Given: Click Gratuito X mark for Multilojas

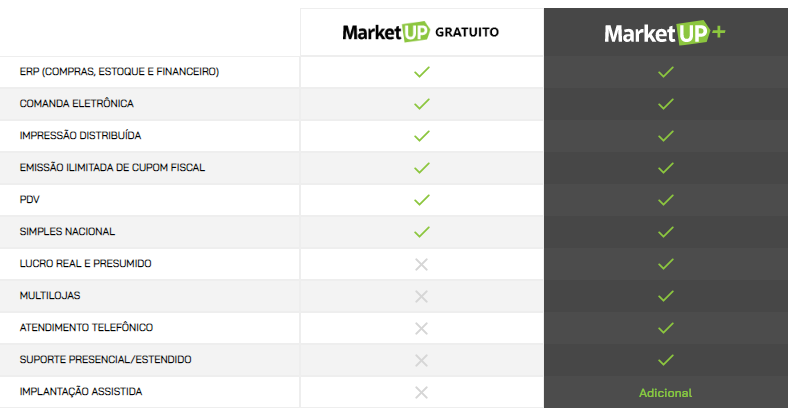Looking at the screenshot, I should [421, 296].
